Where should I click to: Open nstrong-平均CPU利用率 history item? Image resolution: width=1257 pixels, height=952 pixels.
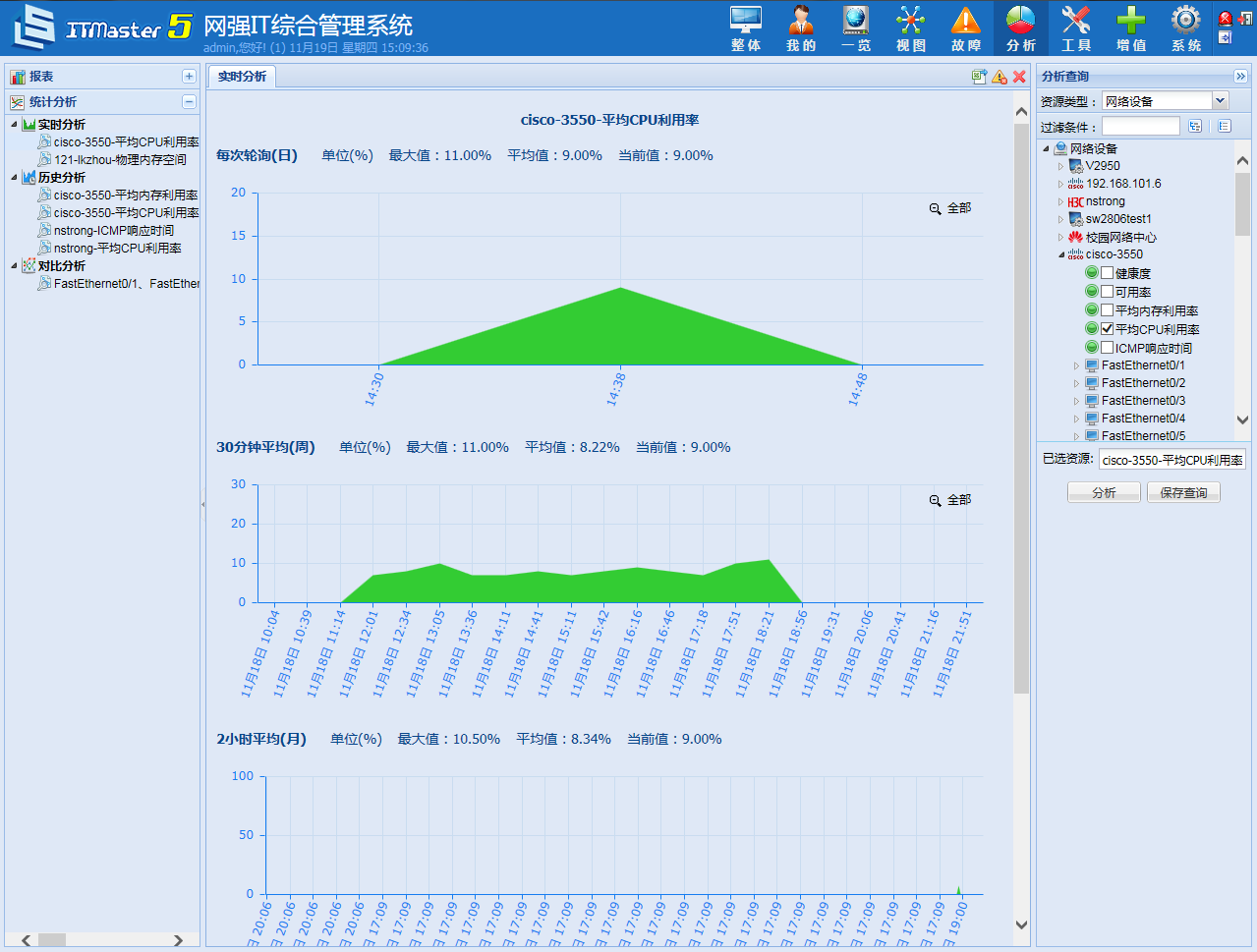118,249
